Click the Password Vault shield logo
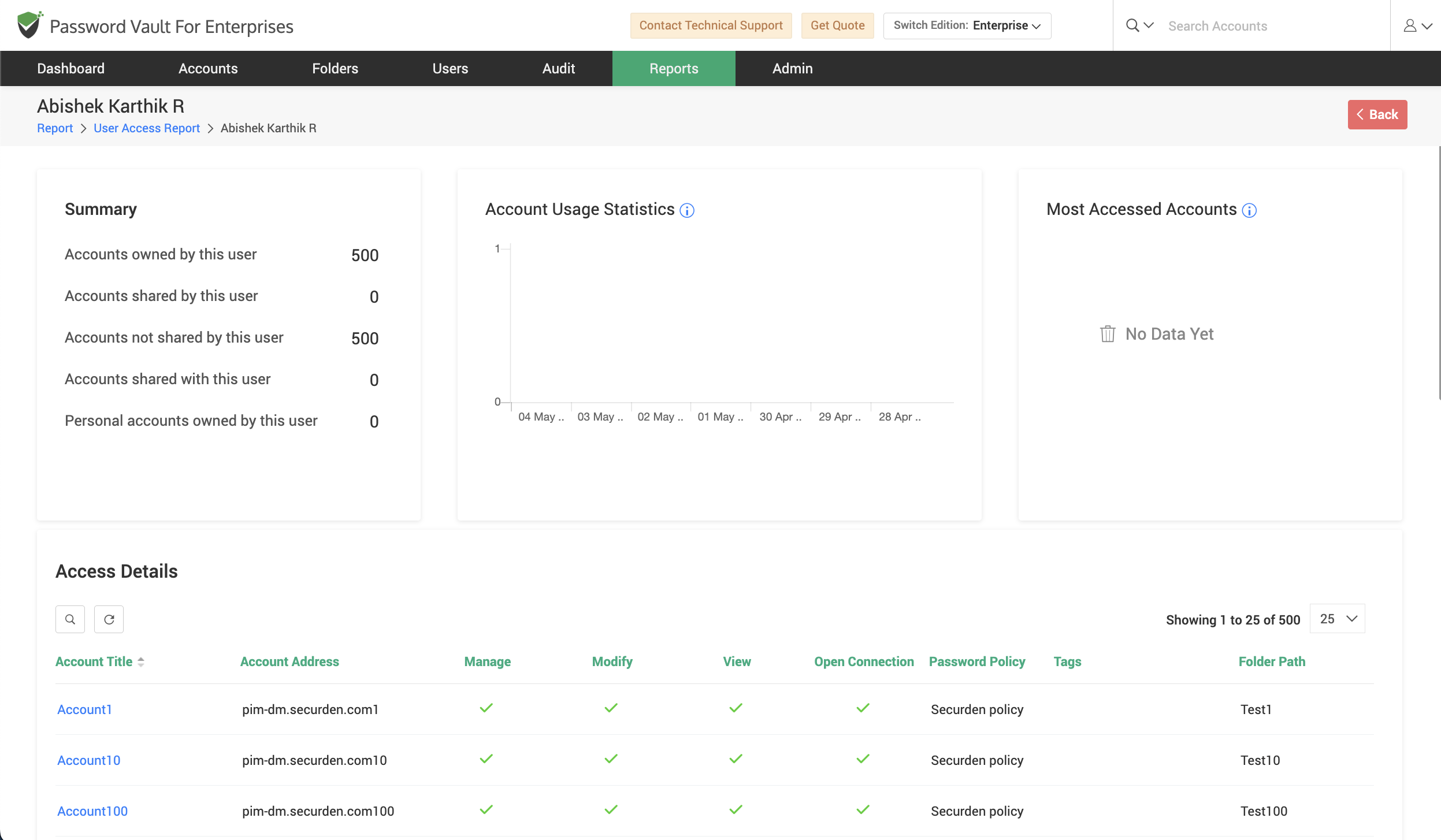The image size is (1441, 840). 29,25
